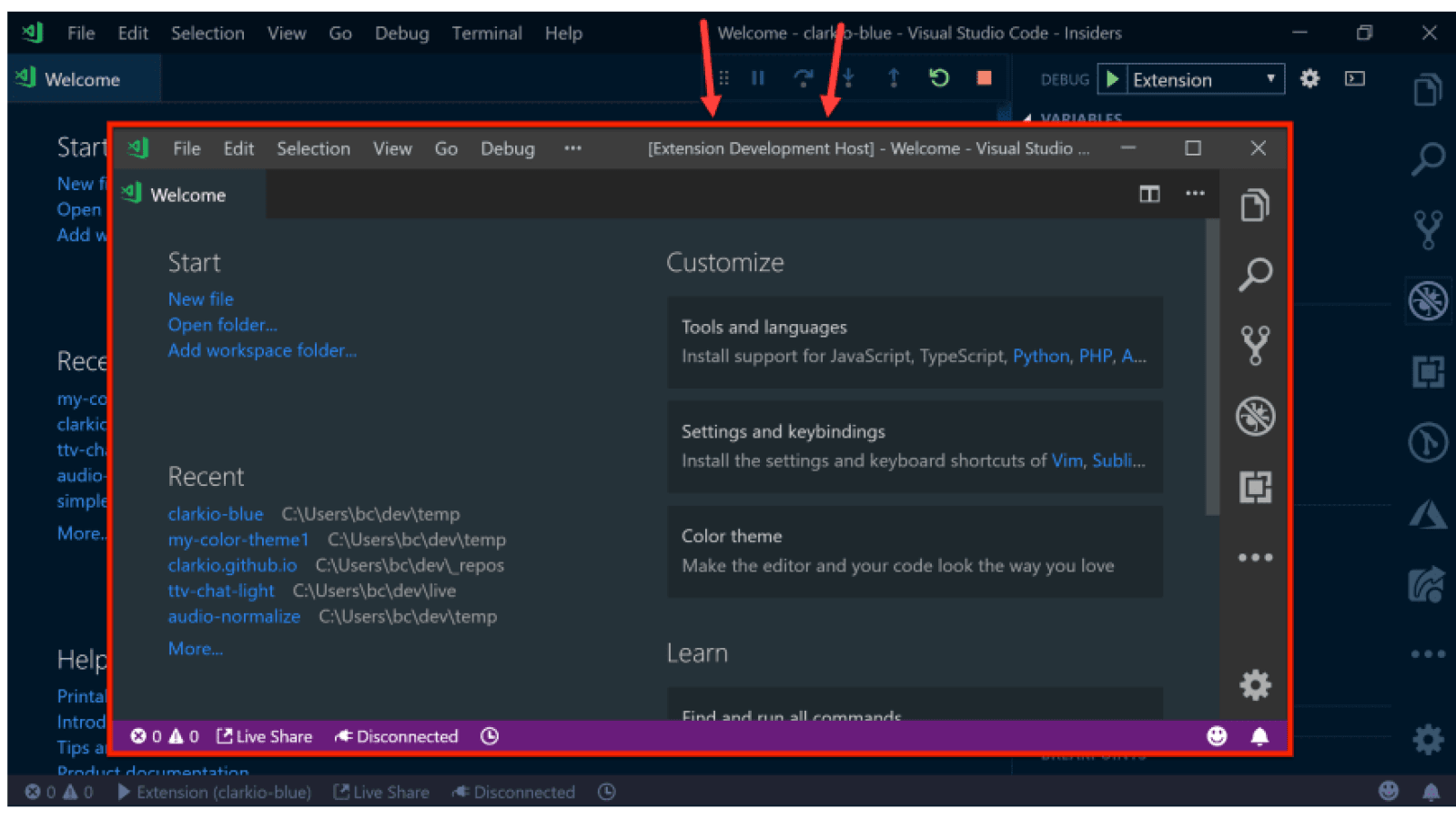This screenshot has width=1456, height=819.
Task: Open recent folder audio-normalize
Action: 234,615
